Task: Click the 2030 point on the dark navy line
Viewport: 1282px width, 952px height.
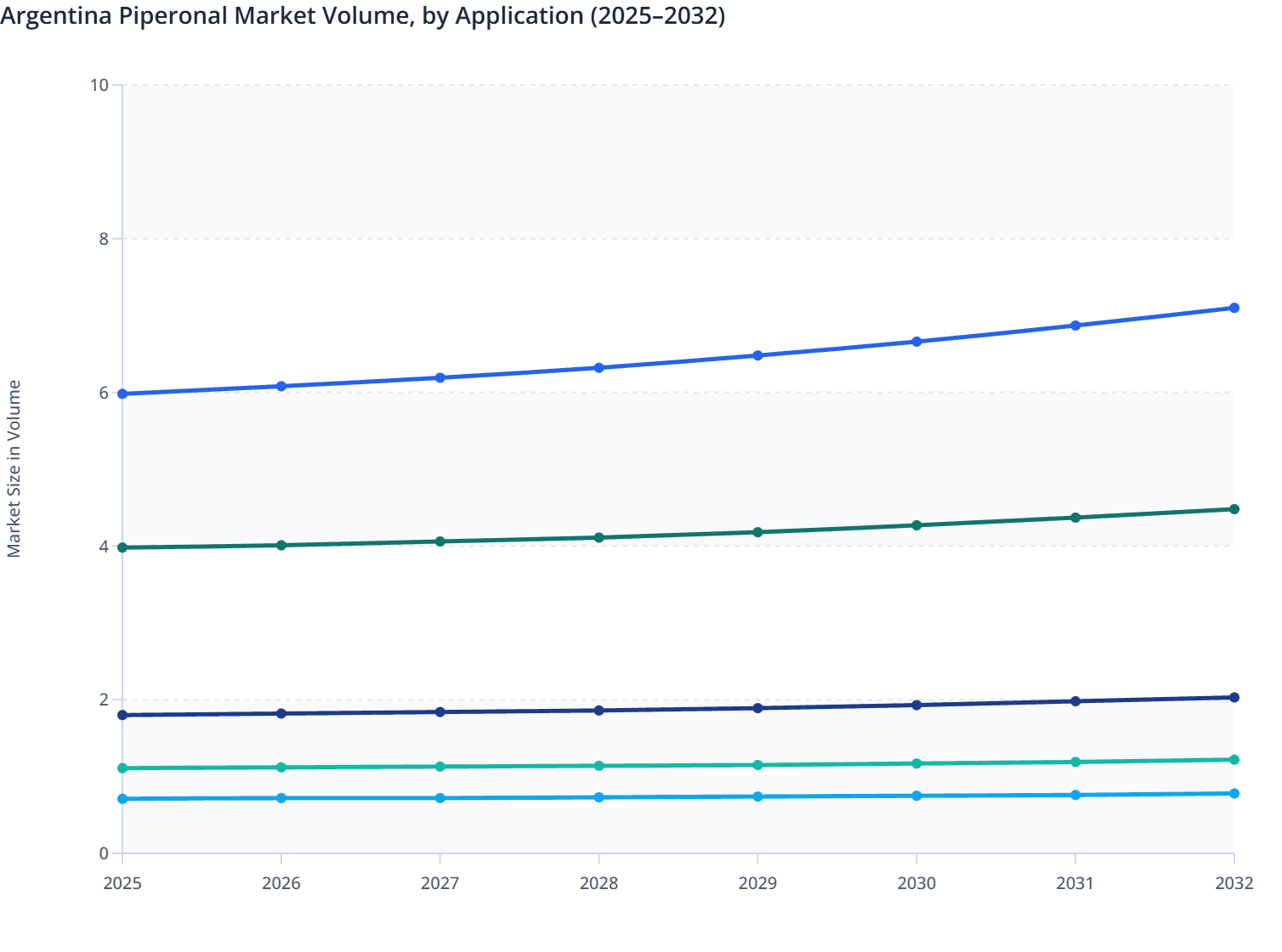Action: (x=916, y=705)
